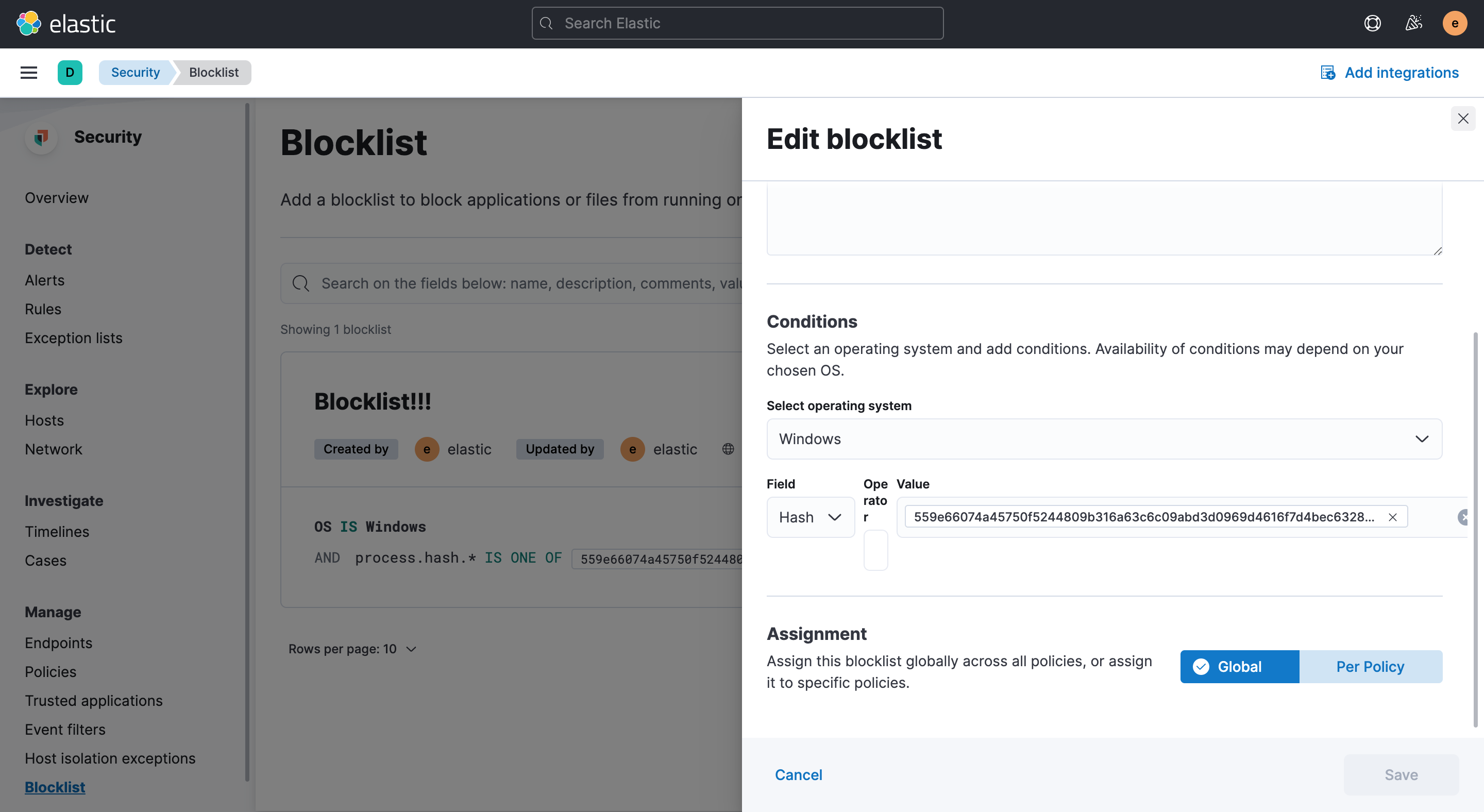Expand the Hash field dropdown
This screenshot has height=812, width=1484.
pos(810,517)
